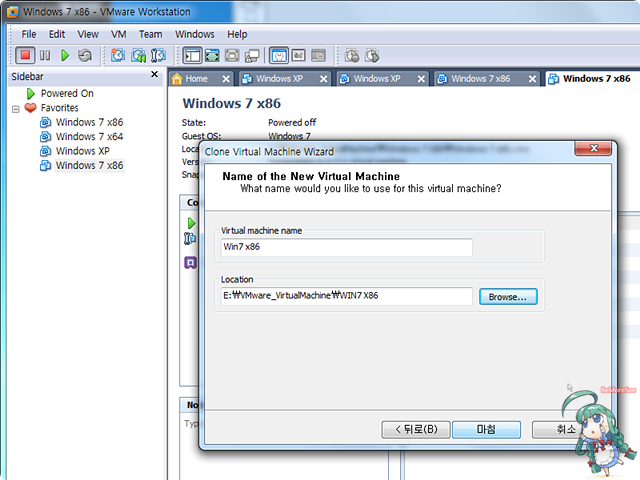Open the Edit menu
This screenshot has height=480, width=640.
pos(57,34)
